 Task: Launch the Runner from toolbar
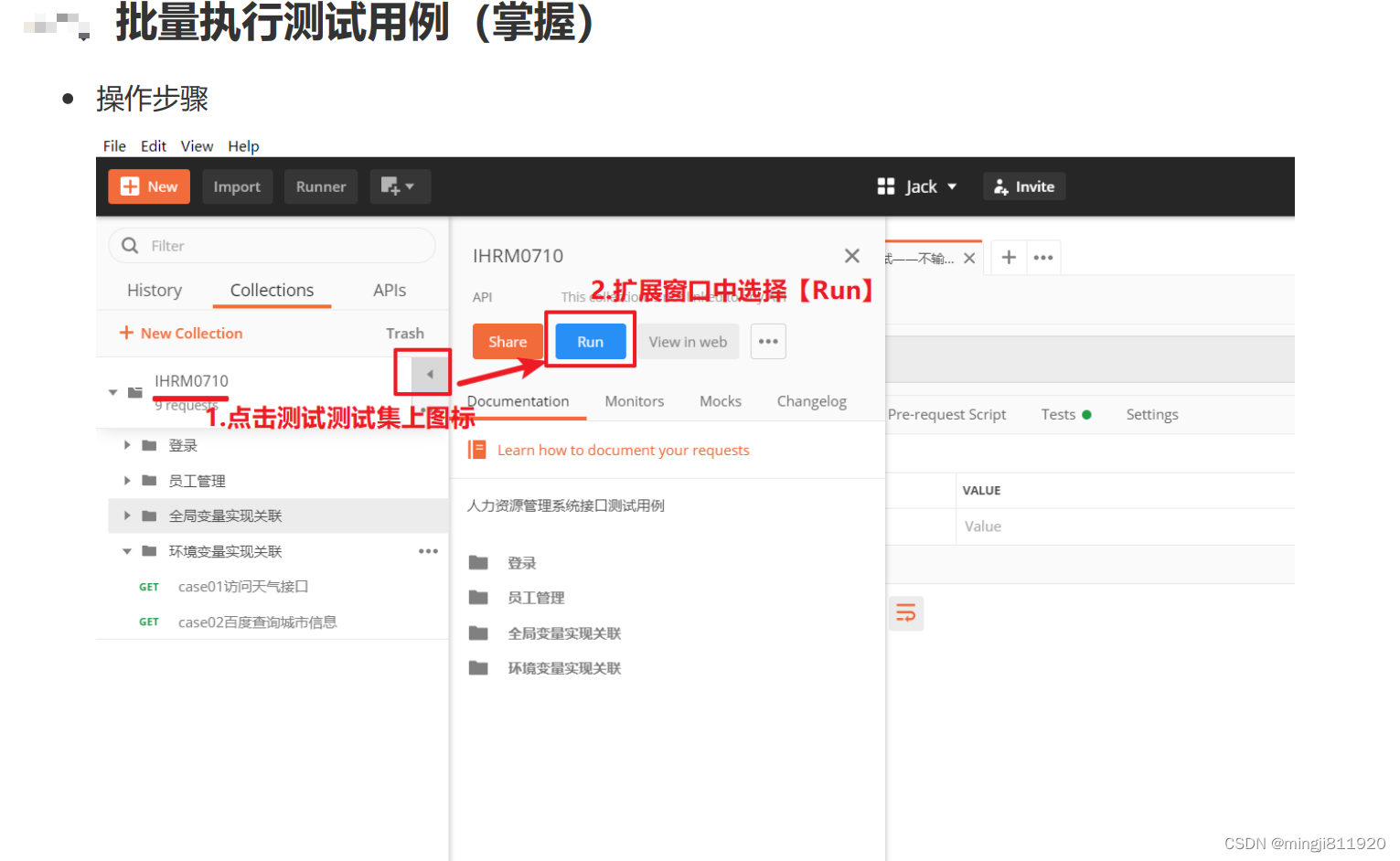click(x=321, y=186)
